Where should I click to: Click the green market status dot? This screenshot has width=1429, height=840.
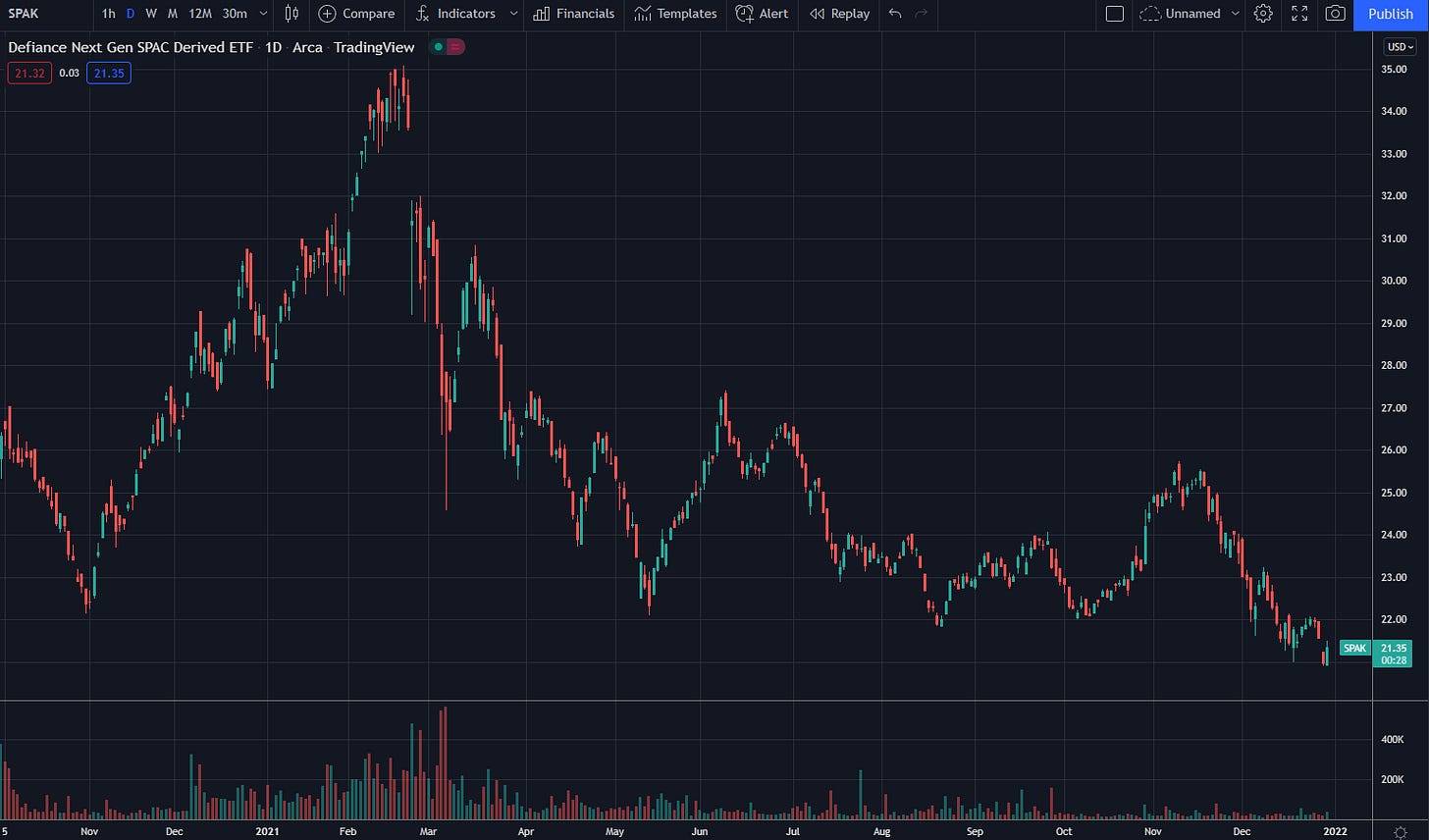pos(439,47)
